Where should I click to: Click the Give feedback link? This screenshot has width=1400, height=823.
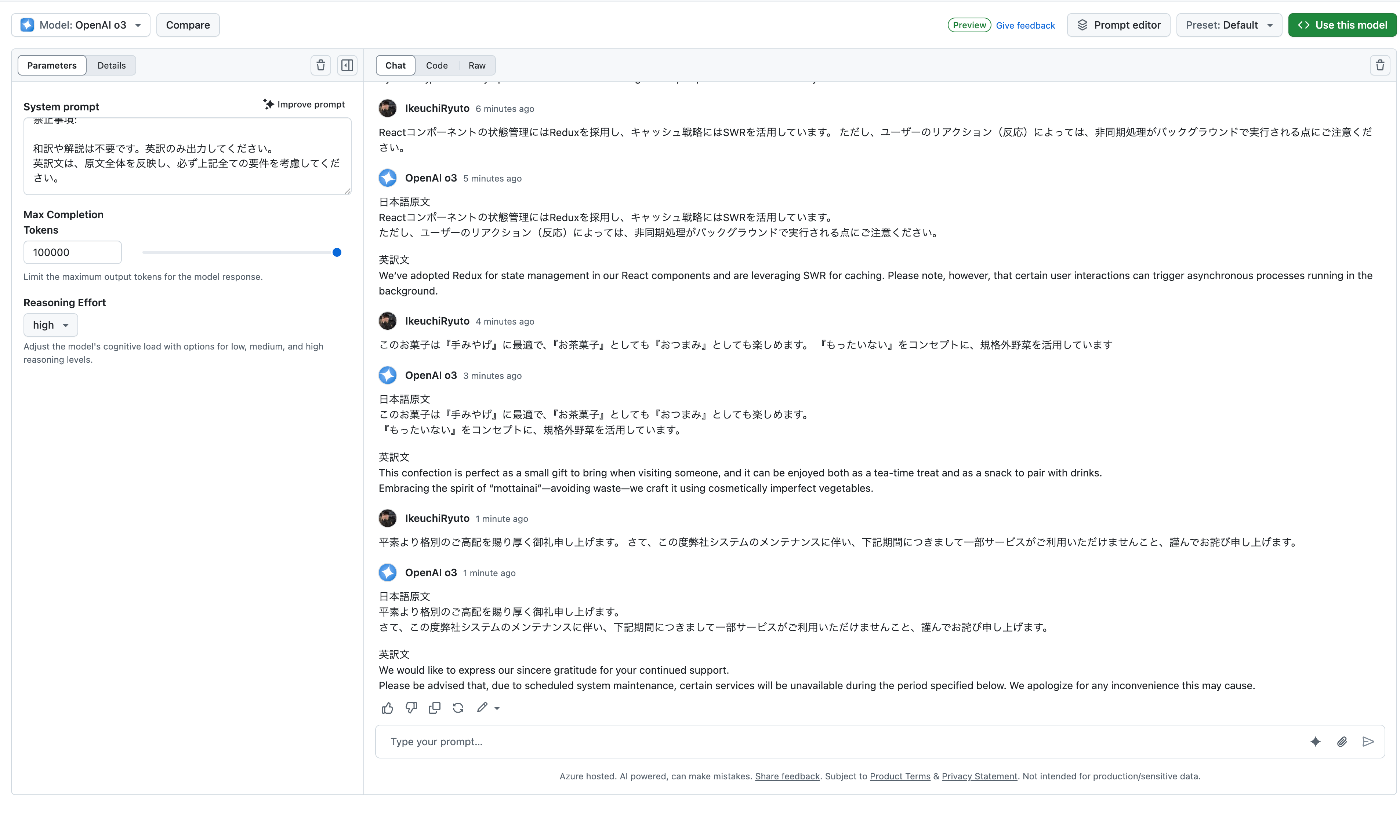(x=1025, y=25)
